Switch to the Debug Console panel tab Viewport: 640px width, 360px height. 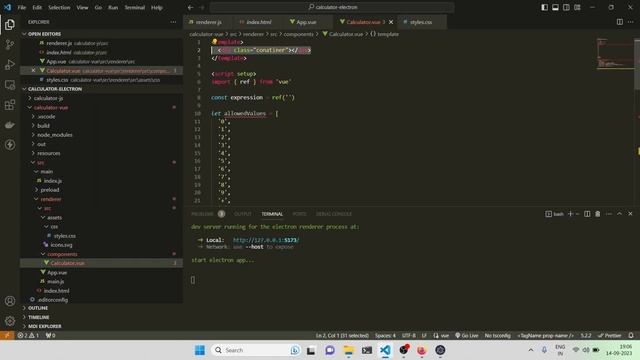(333, 214)
